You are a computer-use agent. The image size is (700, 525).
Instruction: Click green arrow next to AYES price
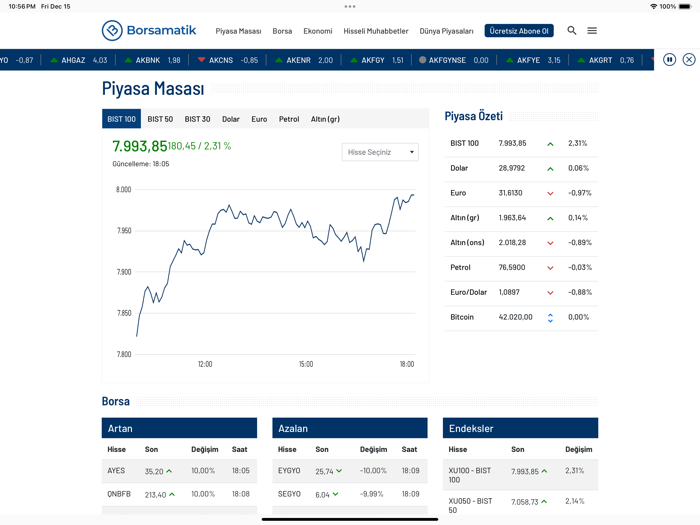click(169, 471)
